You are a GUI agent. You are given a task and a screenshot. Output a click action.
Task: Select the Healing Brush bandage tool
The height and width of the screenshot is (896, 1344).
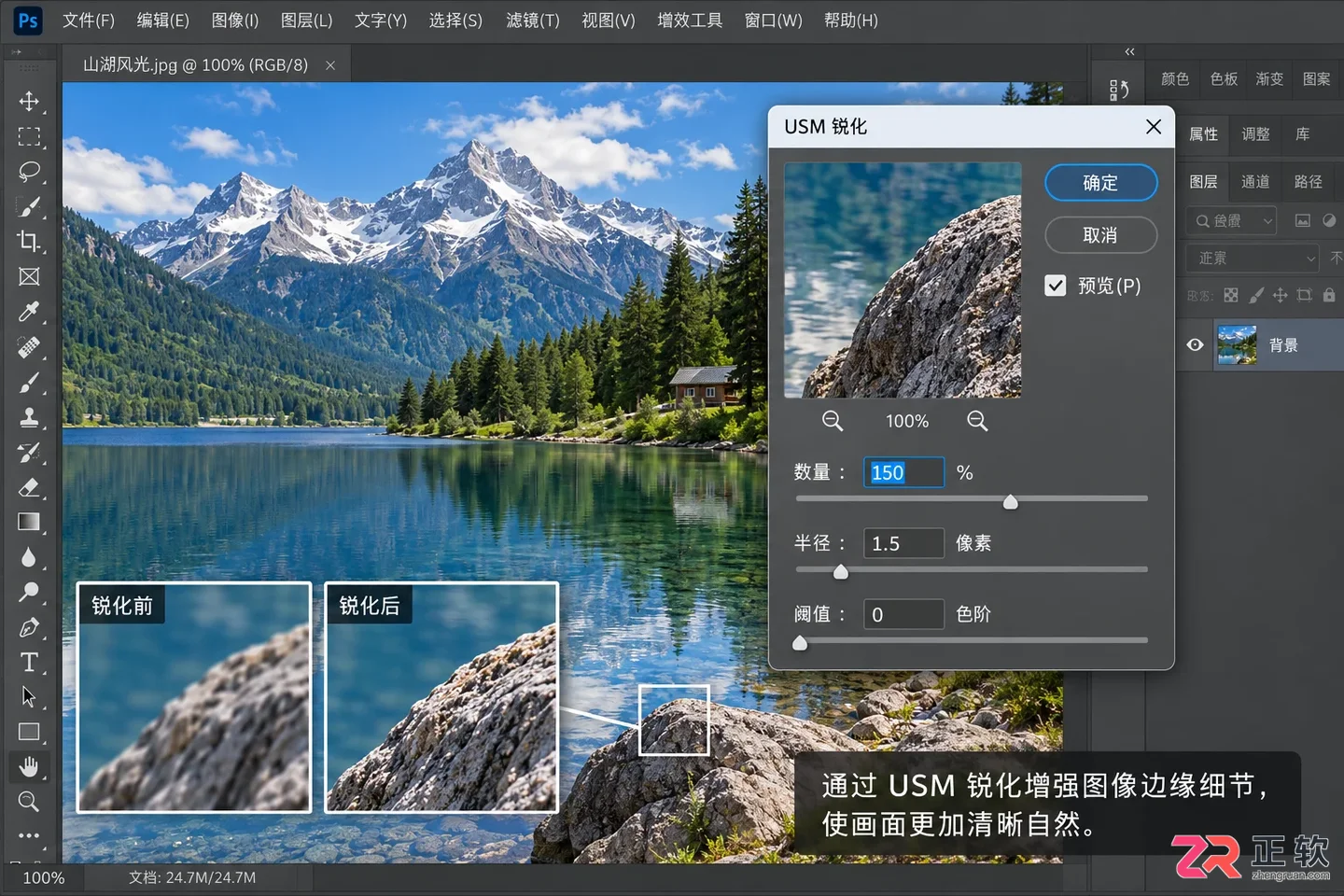point(29,346)
